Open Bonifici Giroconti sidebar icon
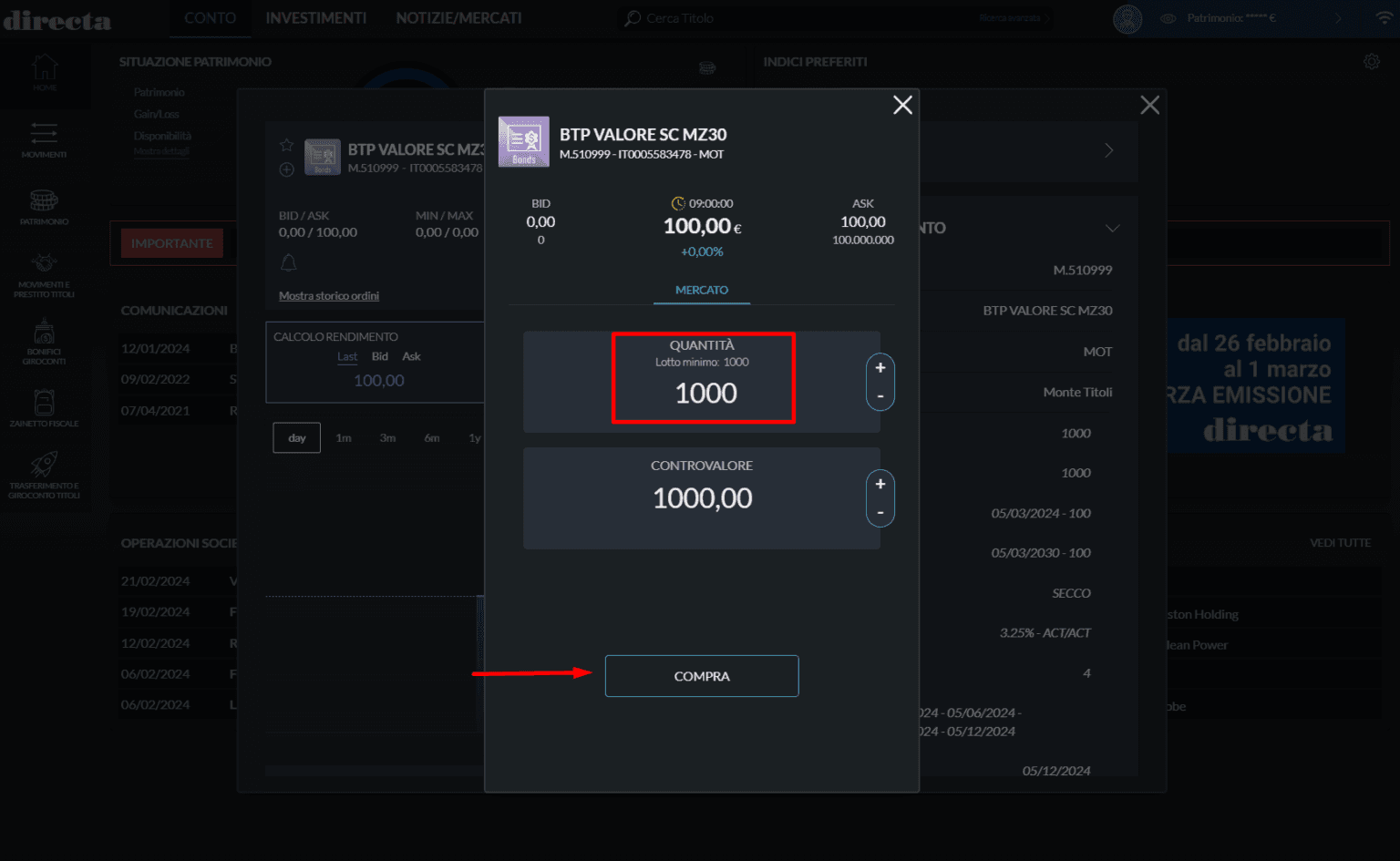The width and height of the screenshot is (1400, 861). pos(44,342)
